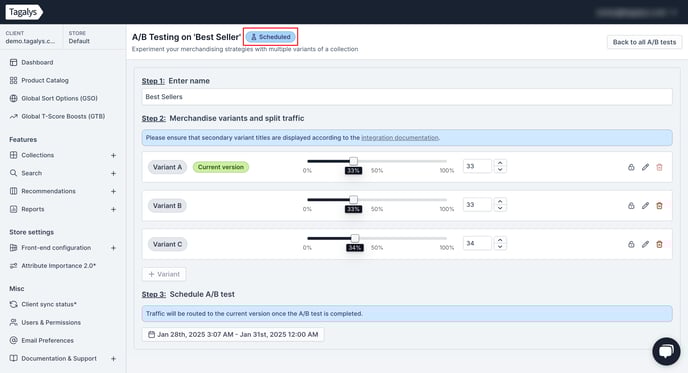Click Attribute Importance 2.0 icon
Screen dimensions: 688x373
pos(14,265)
